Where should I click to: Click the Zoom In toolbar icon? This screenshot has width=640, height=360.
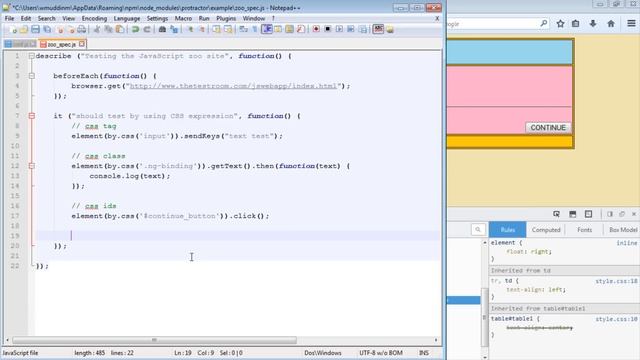click(x=190, y=29)
